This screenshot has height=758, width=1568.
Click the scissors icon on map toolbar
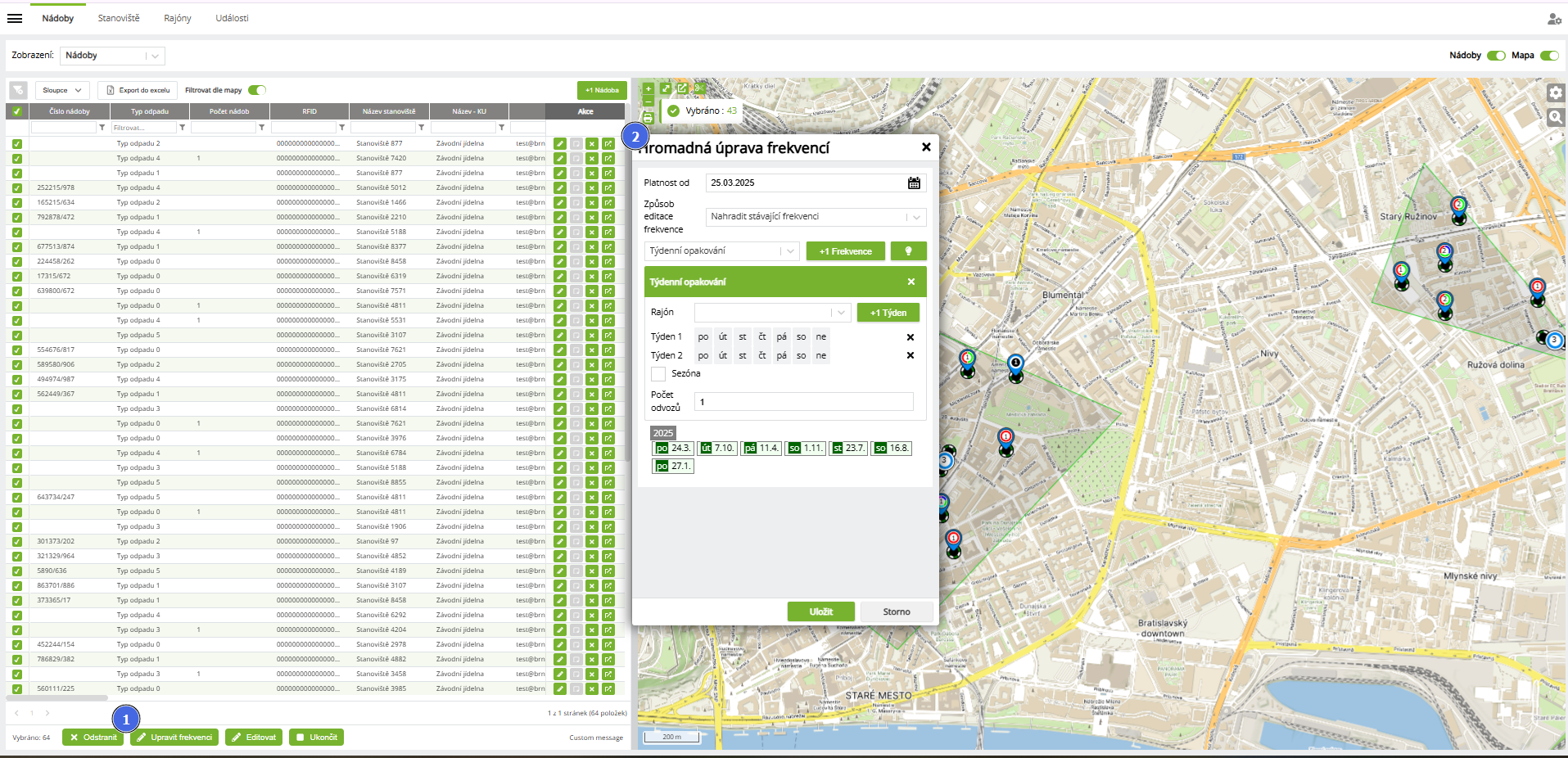pyautogui.click(x=698, y=88)
